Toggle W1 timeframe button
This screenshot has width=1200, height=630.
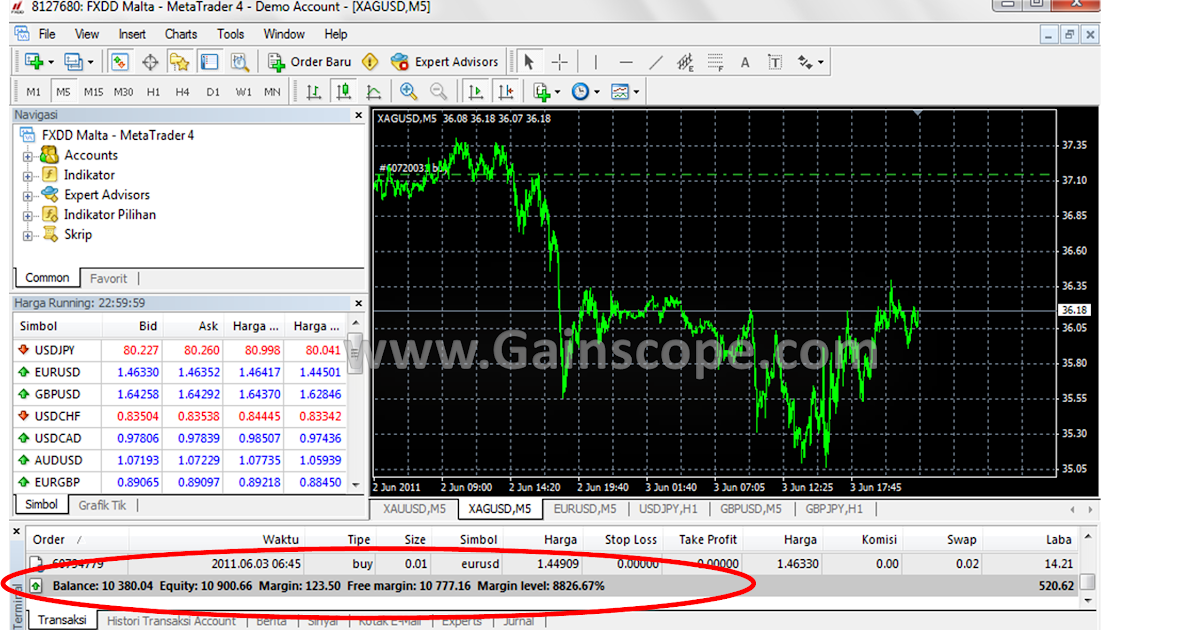pos(243,92)
